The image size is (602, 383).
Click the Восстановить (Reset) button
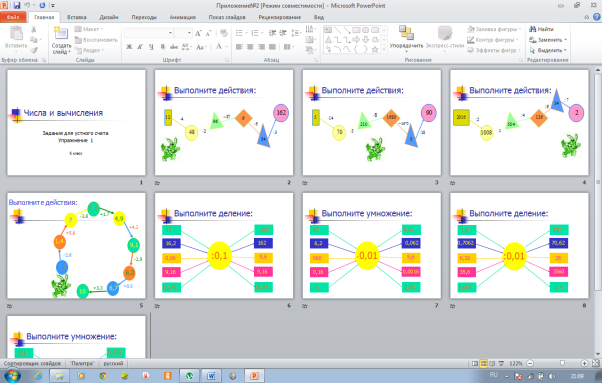point(96,40)
